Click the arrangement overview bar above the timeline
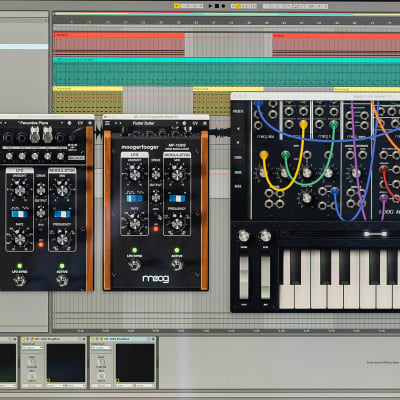This screenshot has width=400, height=400. 226,14
